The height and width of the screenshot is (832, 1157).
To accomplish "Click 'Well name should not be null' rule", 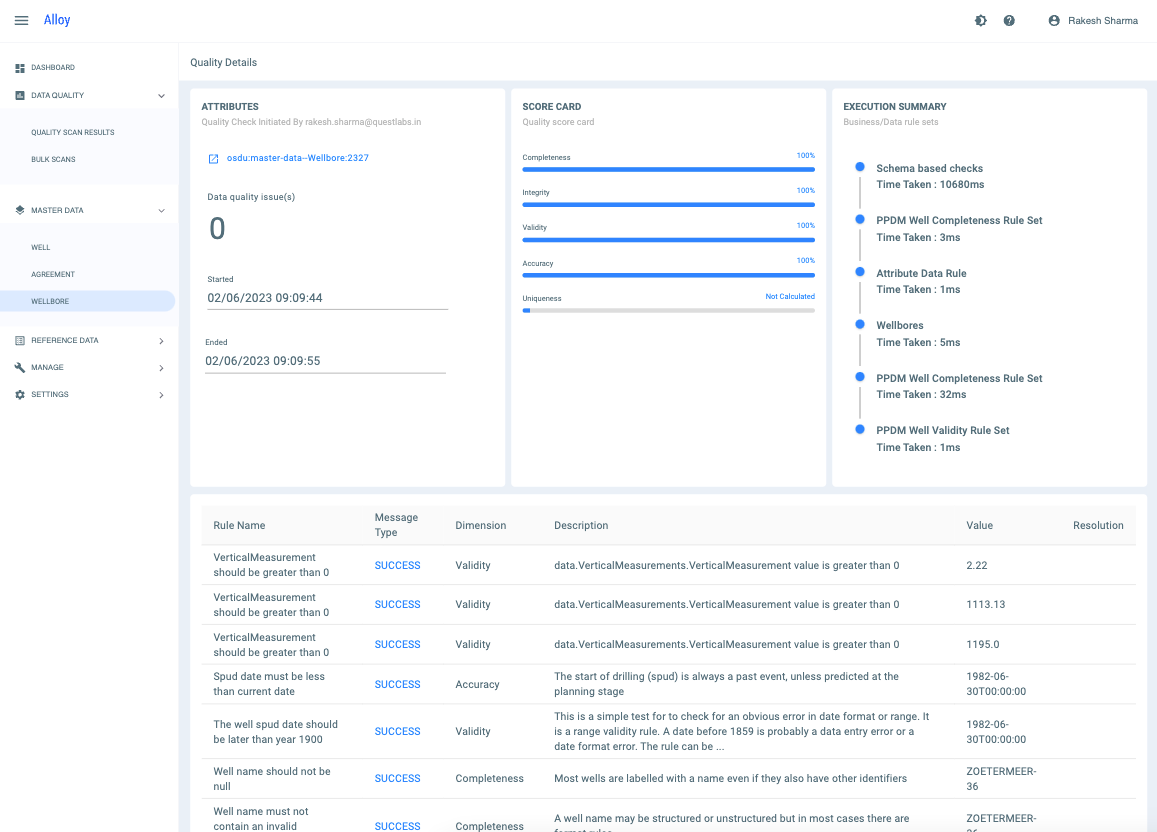I will (x=272, y=779).
